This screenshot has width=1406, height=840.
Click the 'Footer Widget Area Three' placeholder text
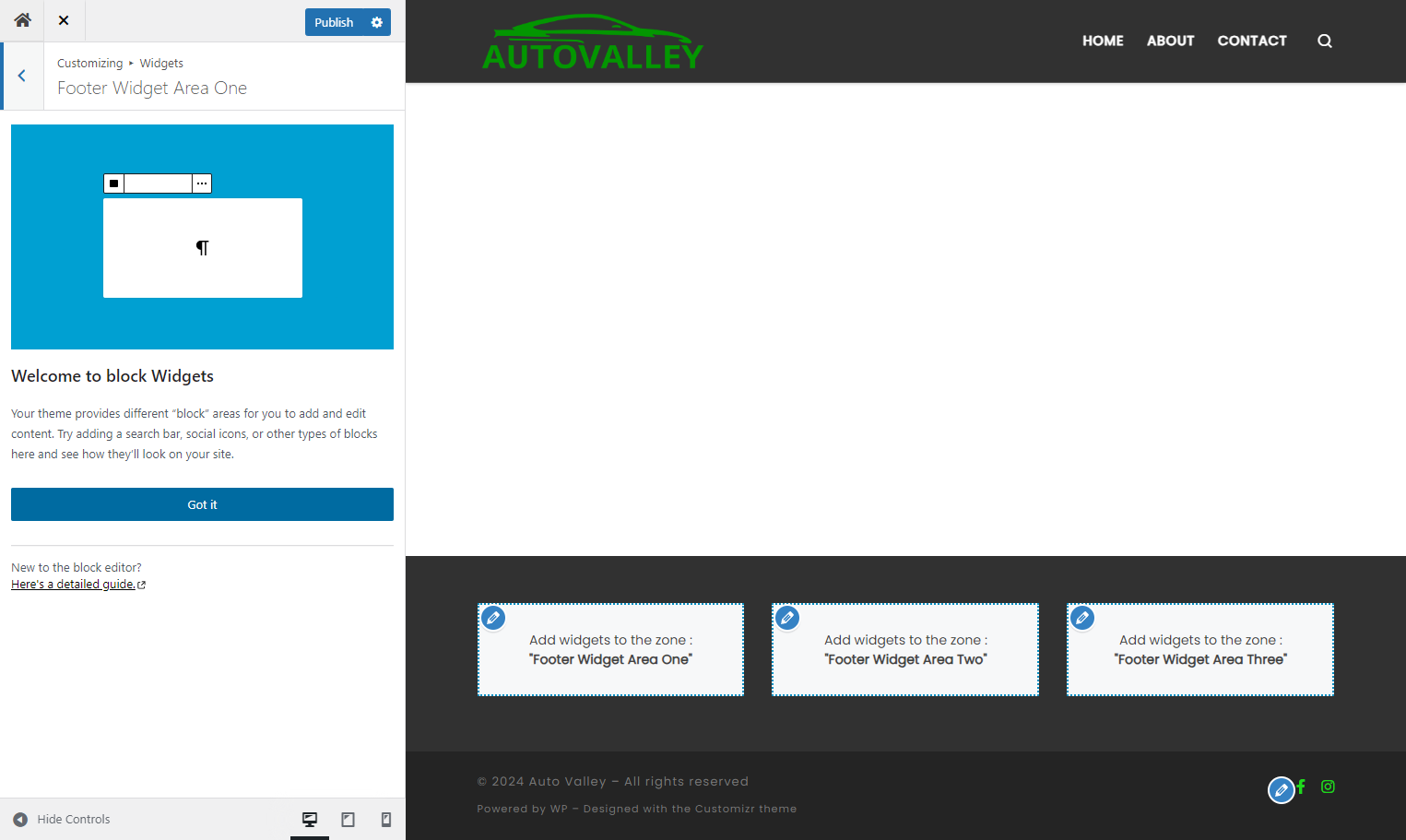coord(1200,650)
